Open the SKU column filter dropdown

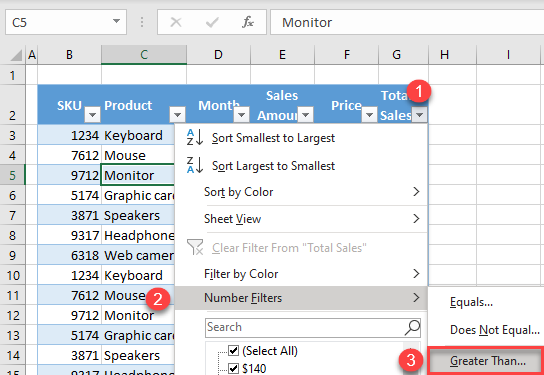point(92,114)
